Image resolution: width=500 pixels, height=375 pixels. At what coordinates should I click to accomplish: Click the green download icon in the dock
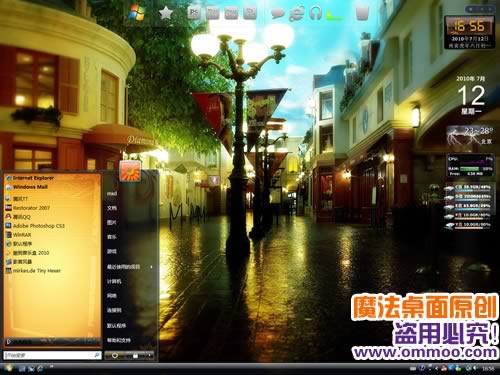click(x=334, y=15)
